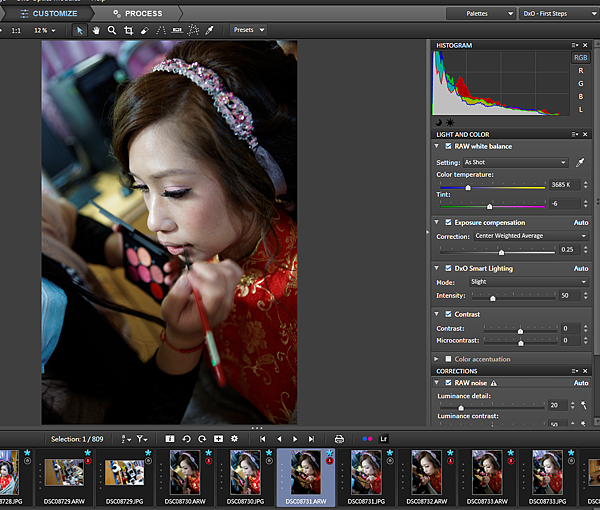Screen dimensions: 600x510
Task: Rotate image left in filmstrip toolbar
Action: click(186, 439)
